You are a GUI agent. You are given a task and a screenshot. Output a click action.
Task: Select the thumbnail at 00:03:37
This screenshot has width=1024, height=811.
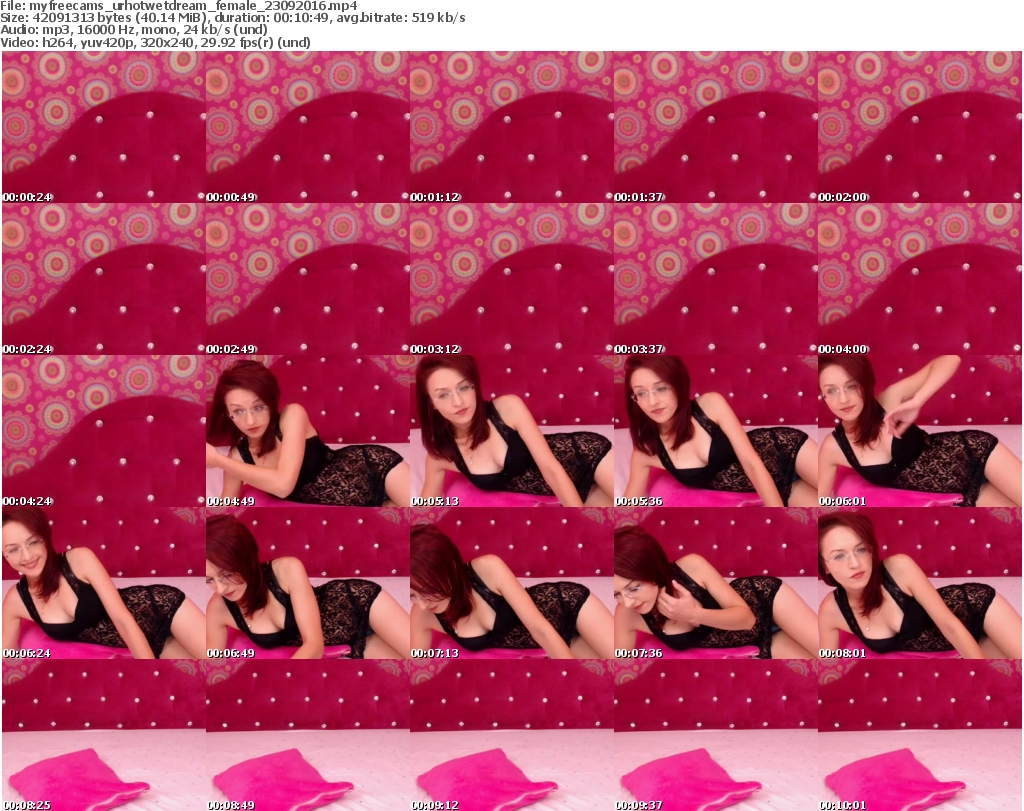tap(715, 279)
